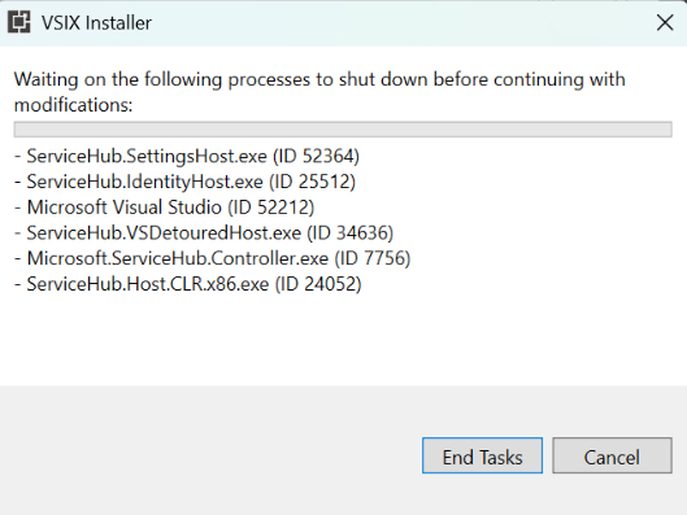Select the ServiceHub.IdentityHost.exe process entry
This screenshot has width=687, height=515.
coord(185,182)
